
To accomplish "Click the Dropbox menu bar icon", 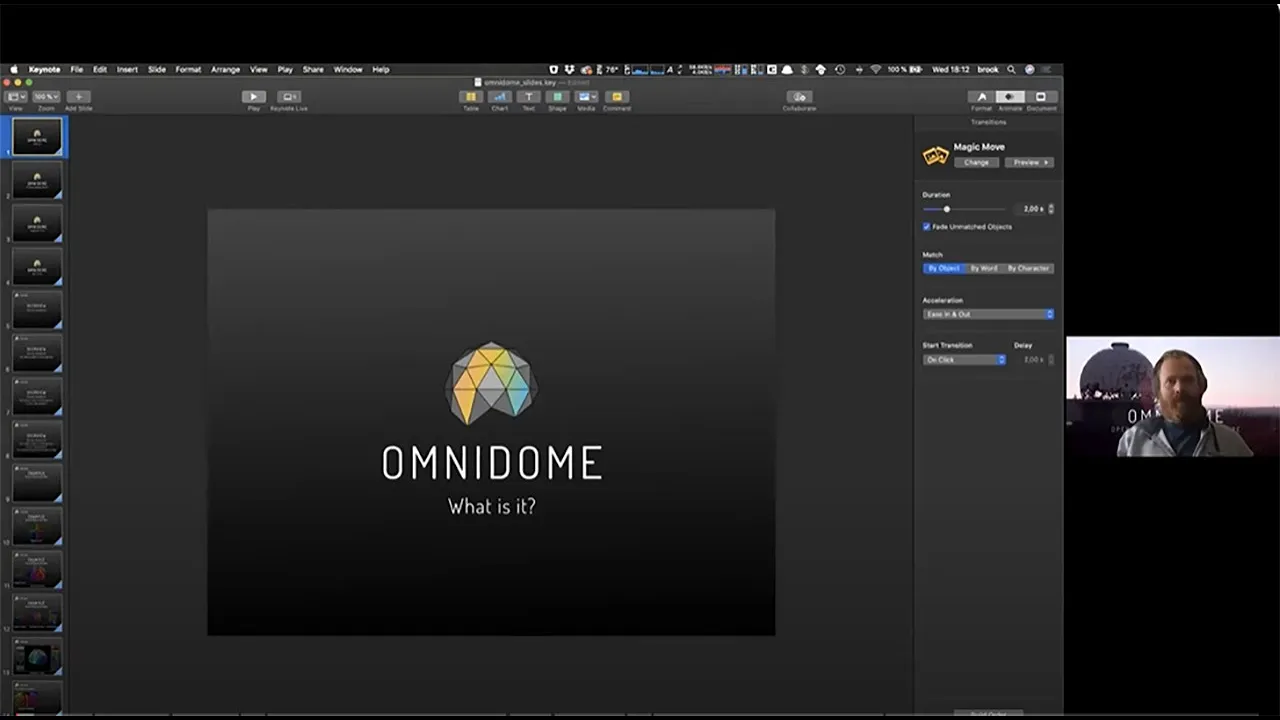I will (x=569, y=70).
